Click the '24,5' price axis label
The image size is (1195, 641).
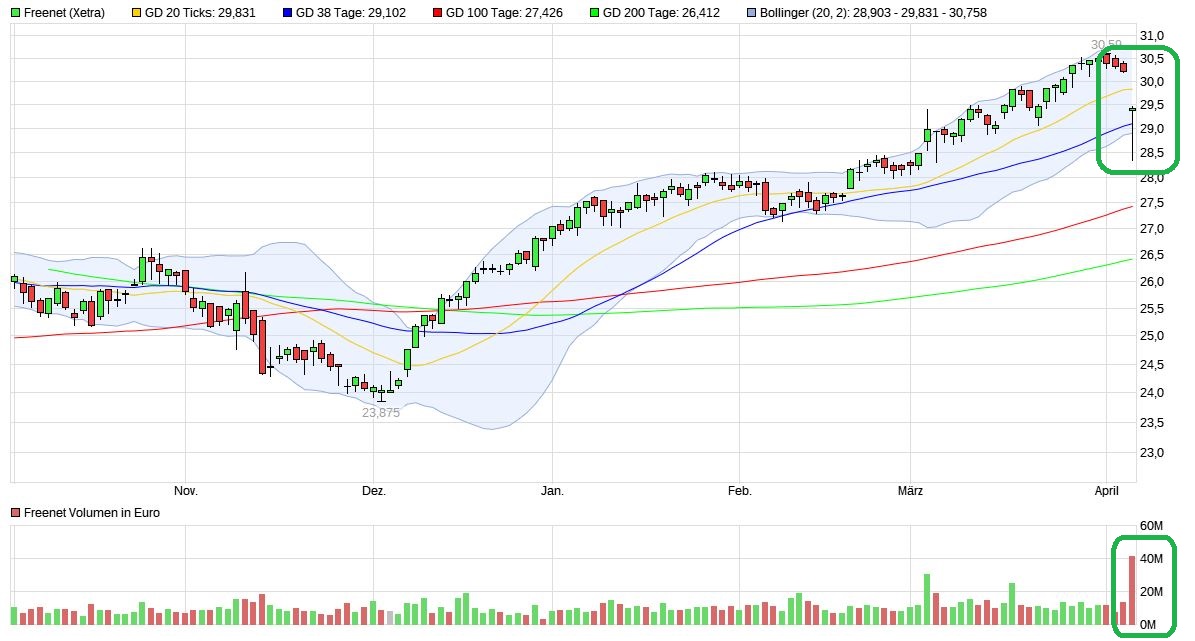tap(1152, 364)
